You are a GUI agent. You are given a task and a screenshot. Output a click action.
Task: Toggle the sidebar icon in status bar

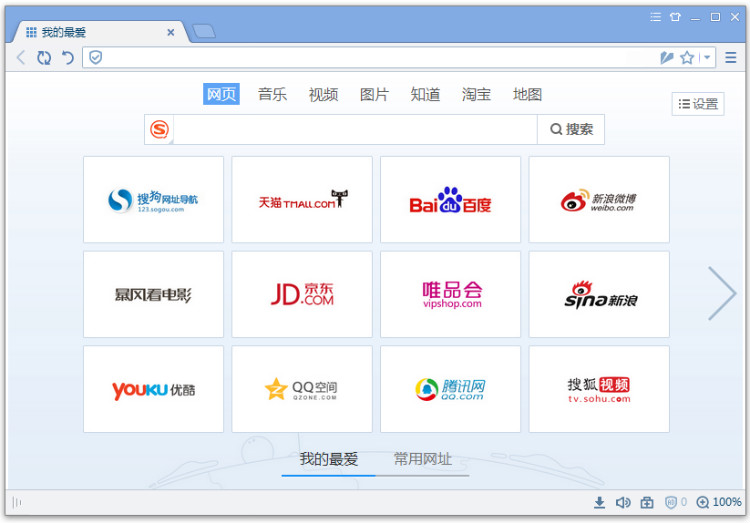click(x=17, y=502)
